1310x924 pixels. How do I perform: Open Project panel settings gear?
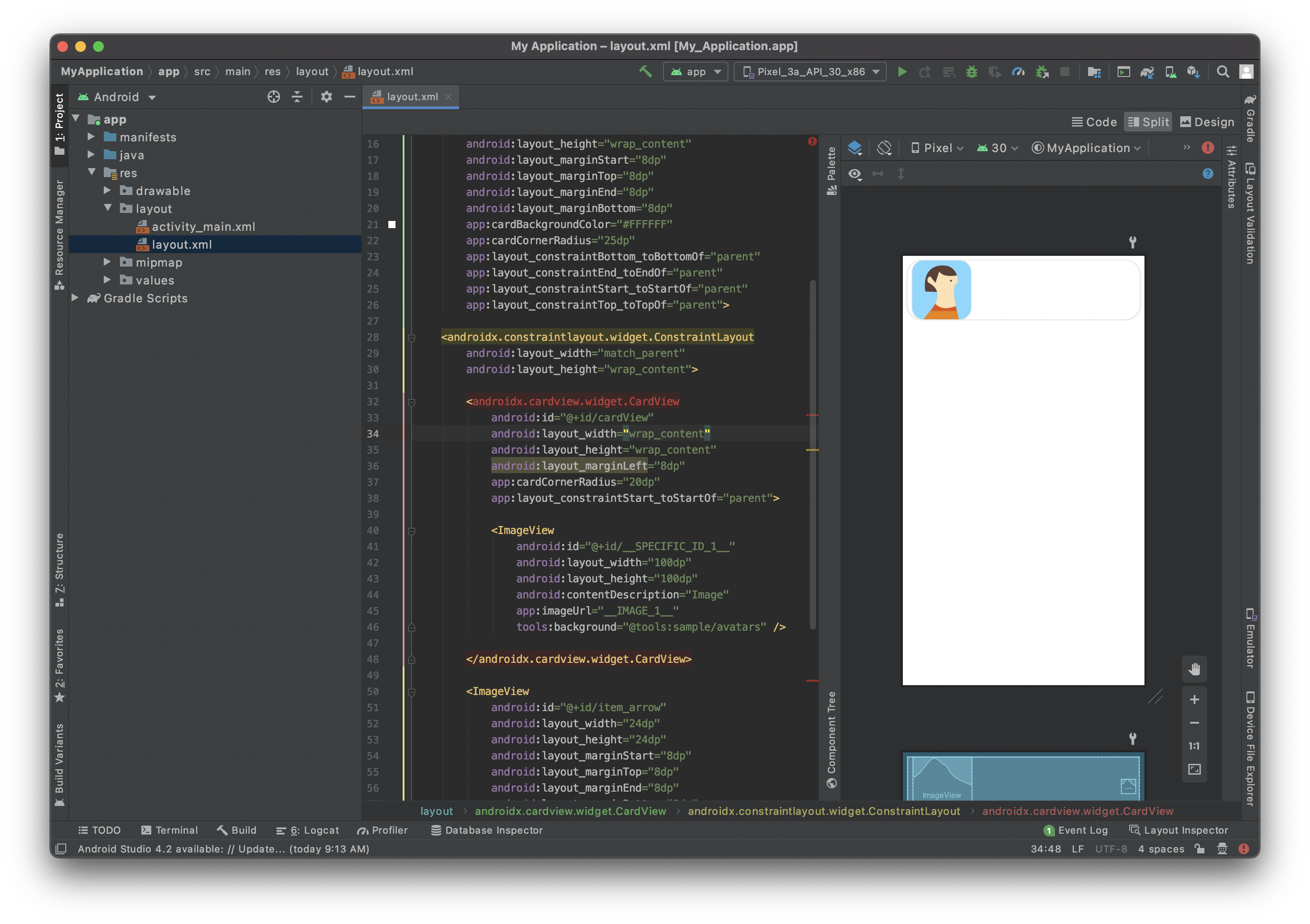click(326, 97)
